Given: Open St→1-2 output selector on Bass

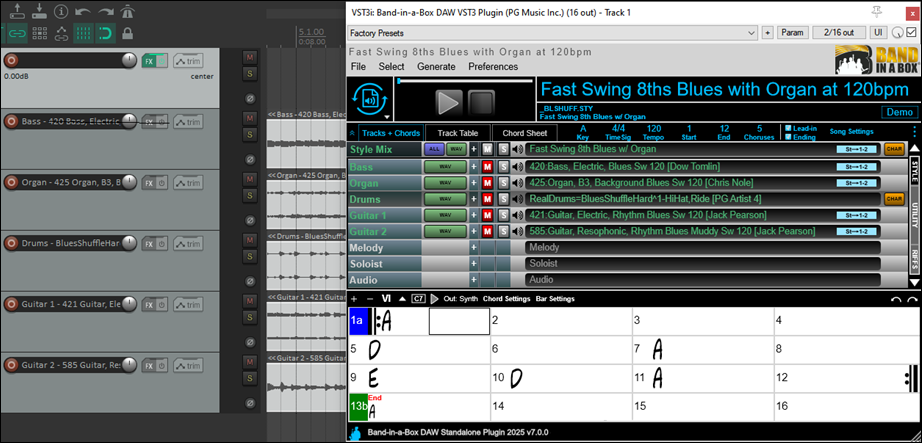Looking at the screenshot, I should coord(857,167).
